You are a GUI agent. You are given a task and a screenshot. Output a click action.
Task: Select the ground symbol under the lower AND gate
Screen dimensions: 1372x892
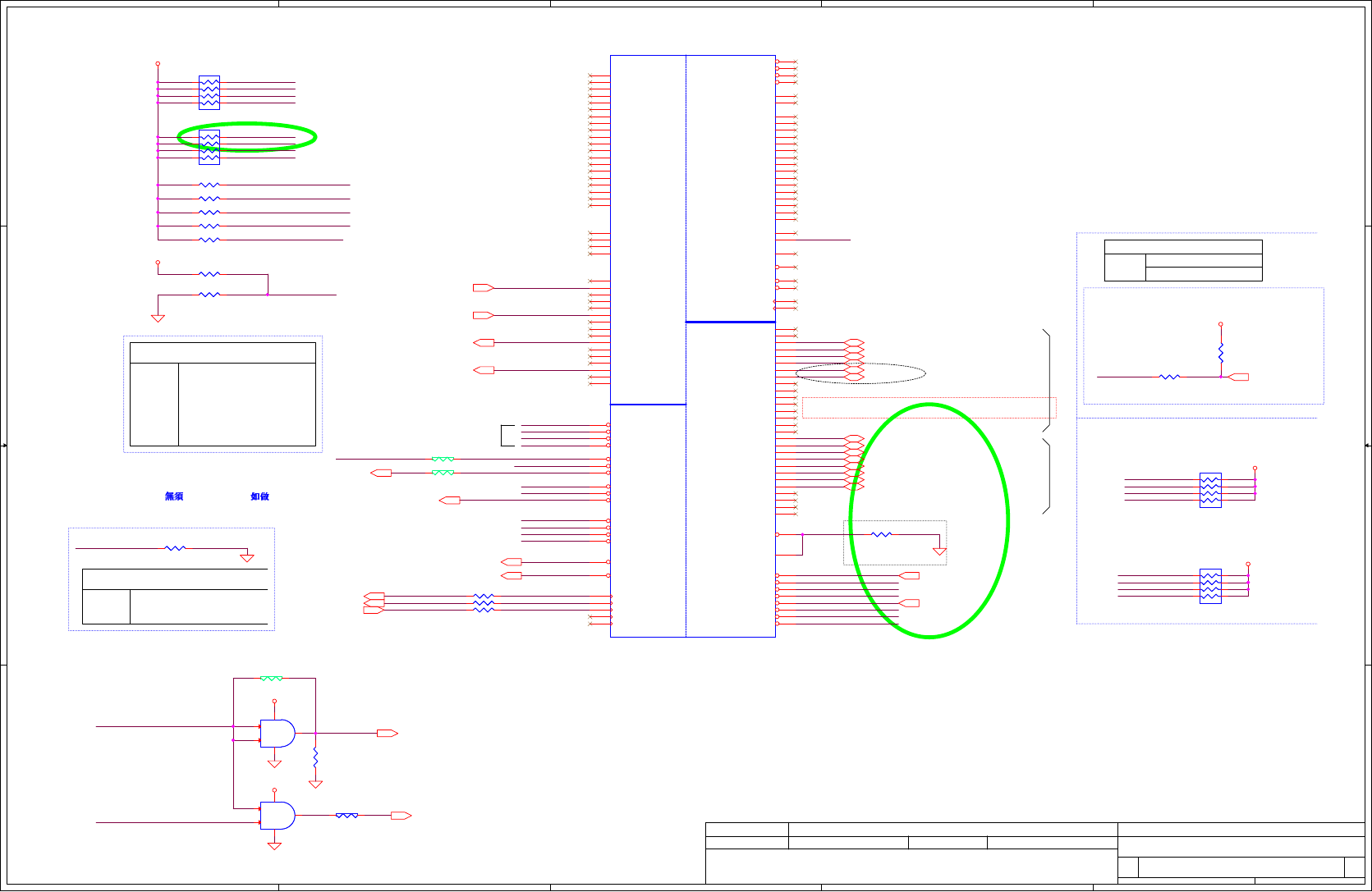pos(274,845)
